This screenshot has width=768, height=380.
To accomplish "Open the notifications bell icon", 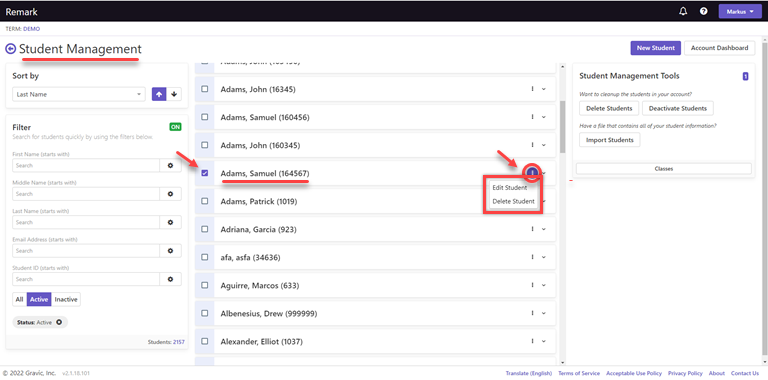I will (683, 11).
